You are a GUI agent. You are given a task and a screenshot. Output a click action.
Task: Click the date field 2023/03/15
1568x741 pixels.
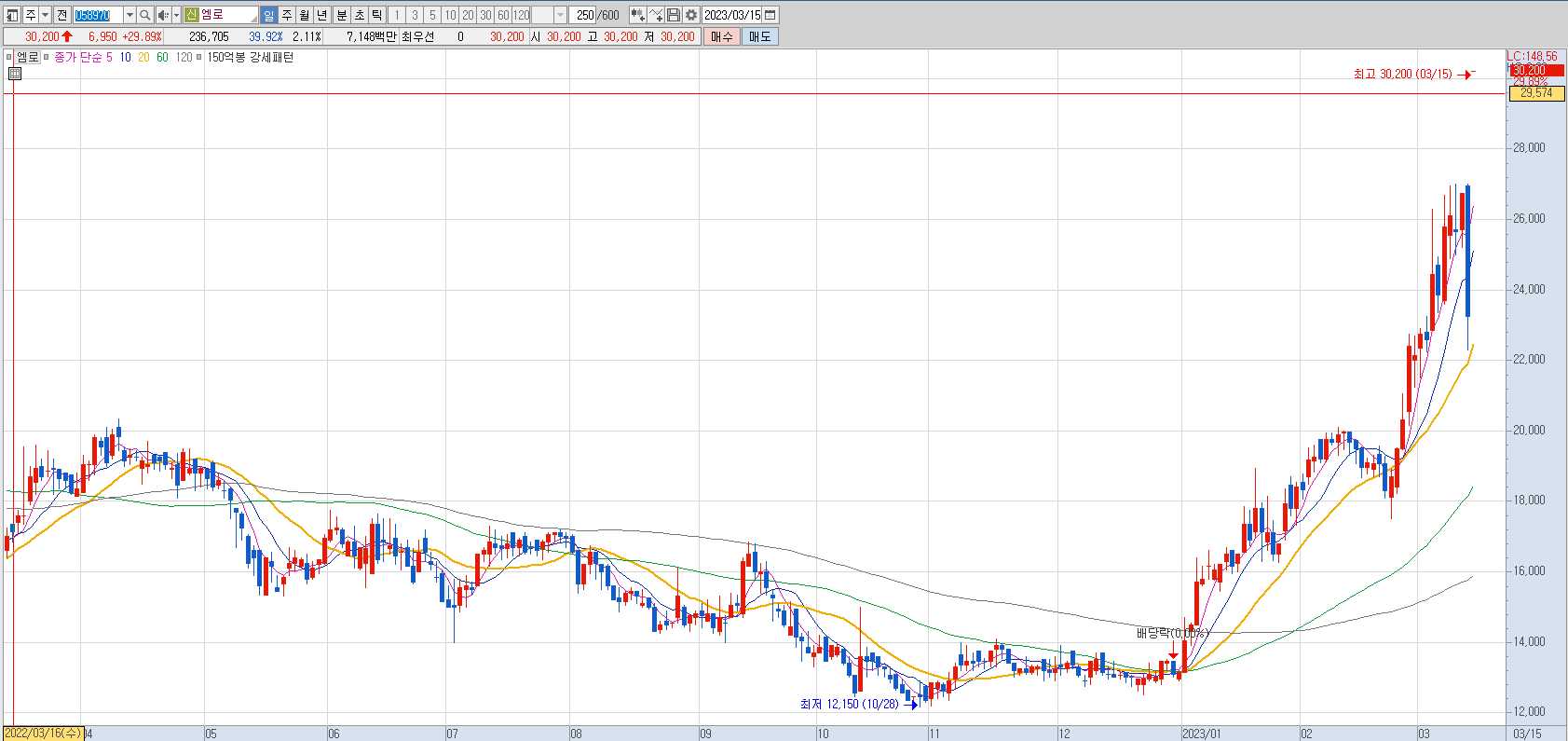pyautogui.click(x=732, y=15)
